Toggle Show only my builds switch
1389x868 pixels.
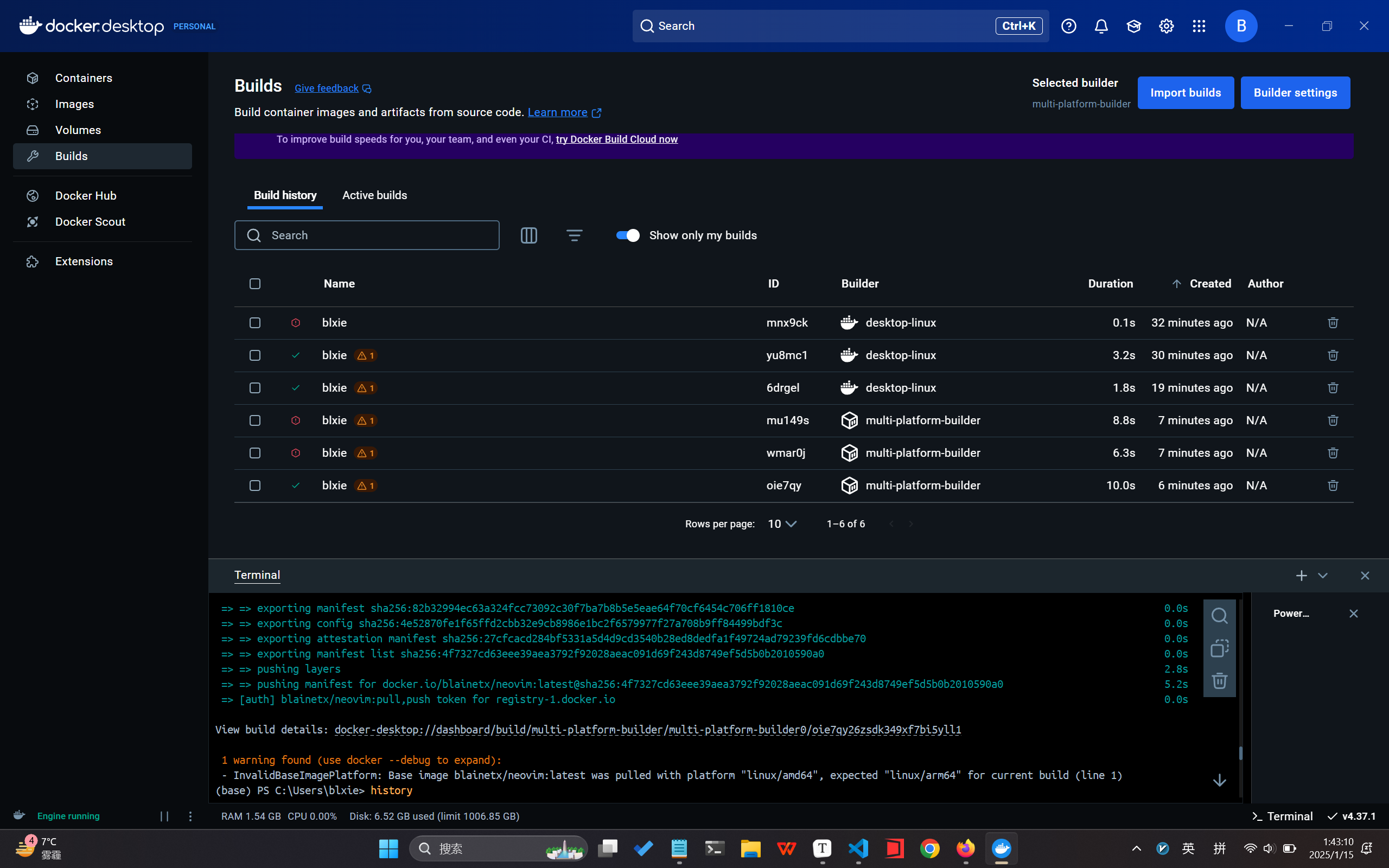(627, 235)
